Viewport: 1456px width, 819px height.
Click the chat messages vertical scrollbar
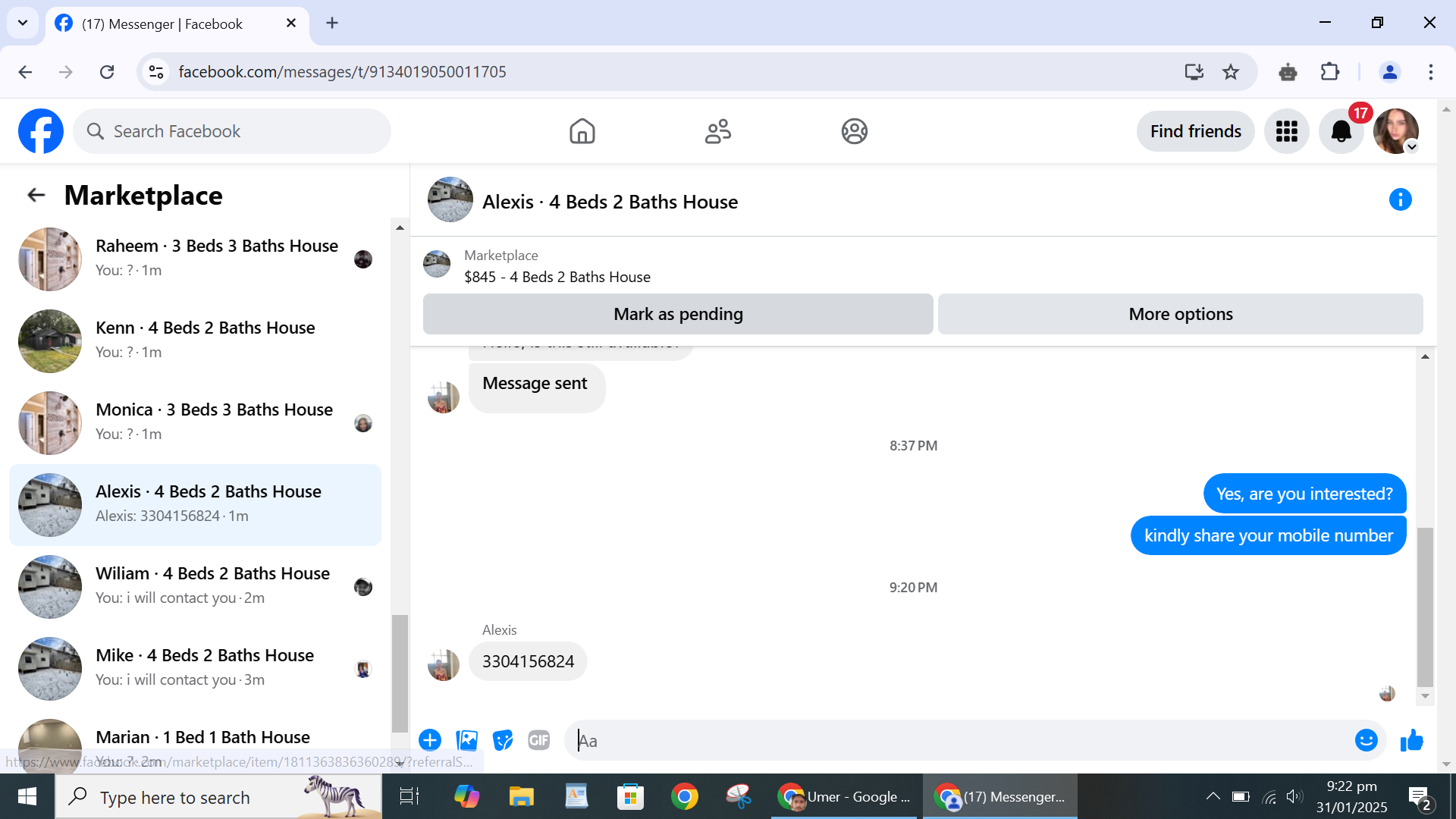click(1425, 607)
